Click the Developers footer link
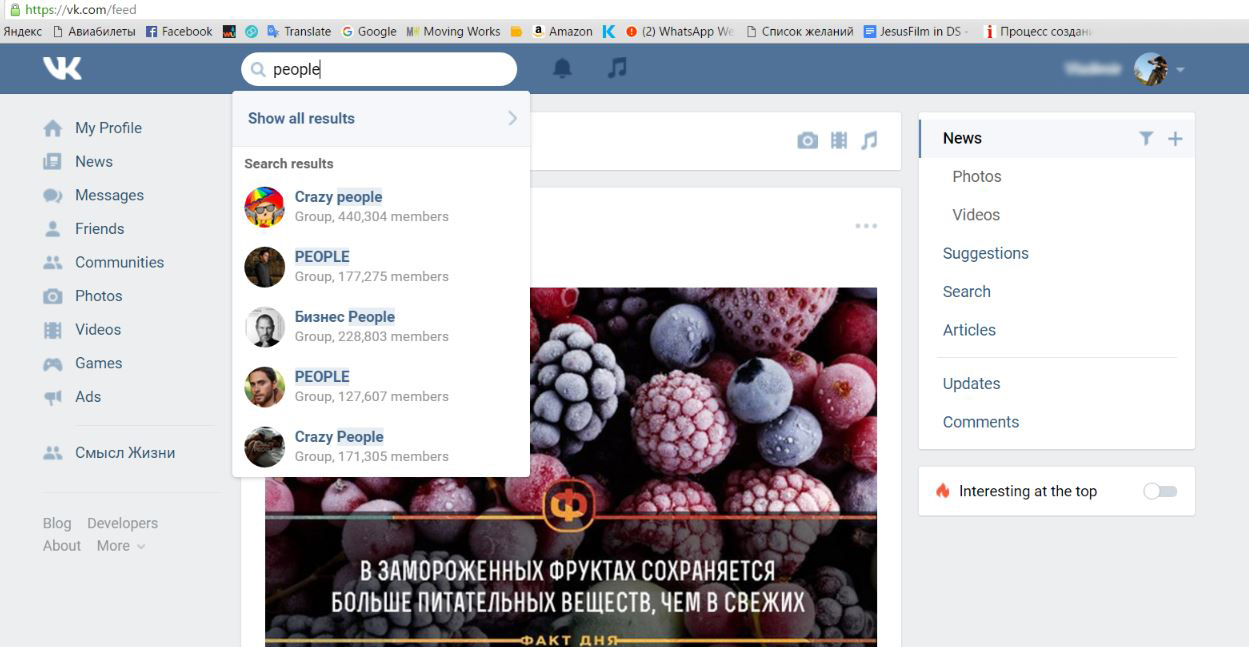Image resolution: width=1249 pixels, height=647 pixels. pos(122,524)
